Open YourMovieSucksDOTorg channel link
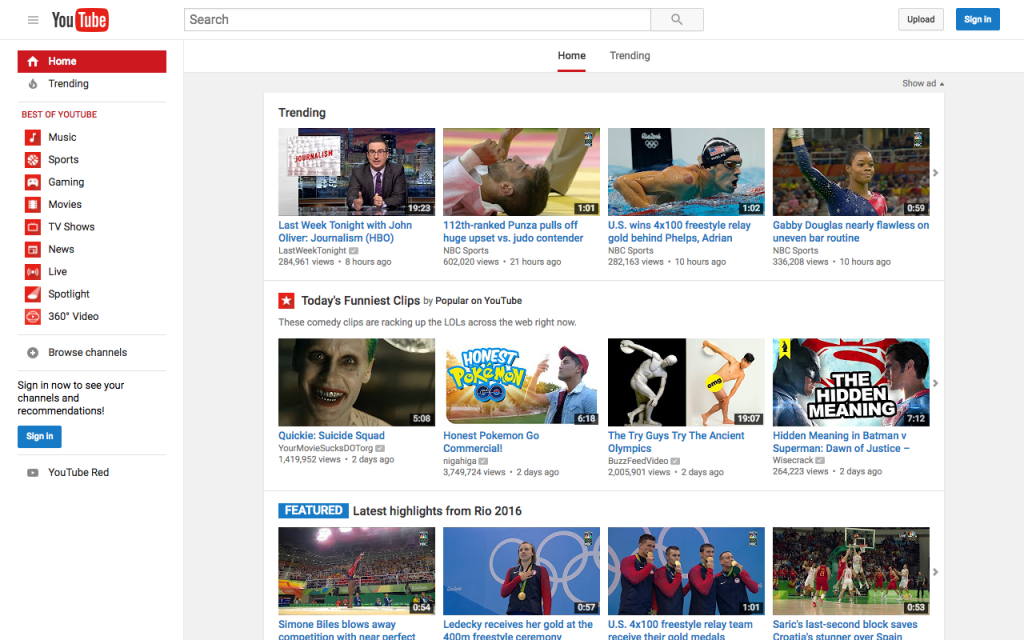Screen dimensions: 1024x640 coord(325,448)
